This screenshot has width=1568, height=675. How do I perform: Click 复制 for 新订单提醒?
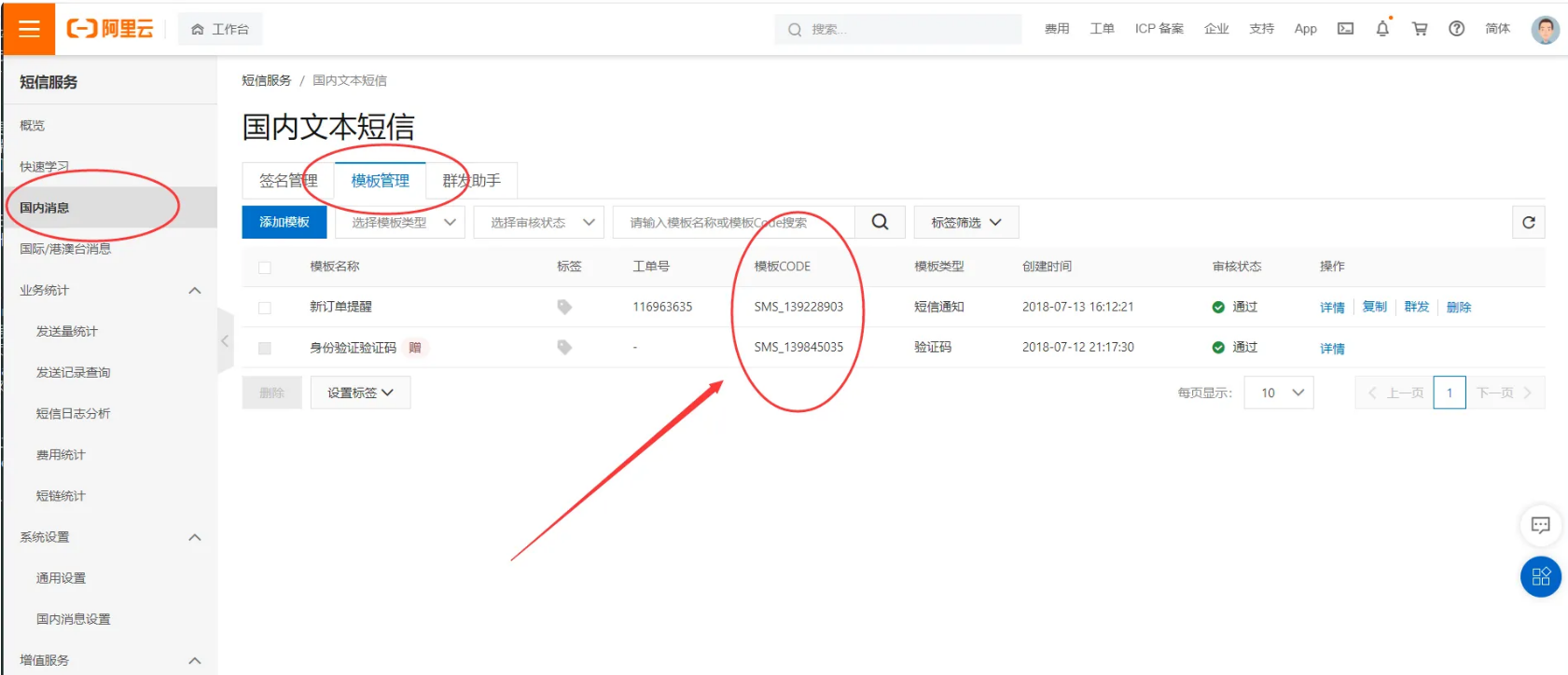(x=1375, y=307)
